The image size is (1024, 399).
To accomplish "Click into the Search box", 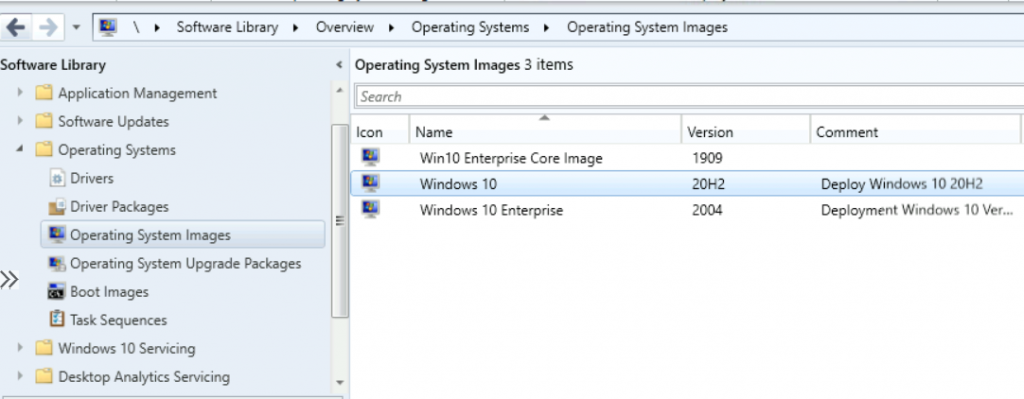I will [690, 97].
